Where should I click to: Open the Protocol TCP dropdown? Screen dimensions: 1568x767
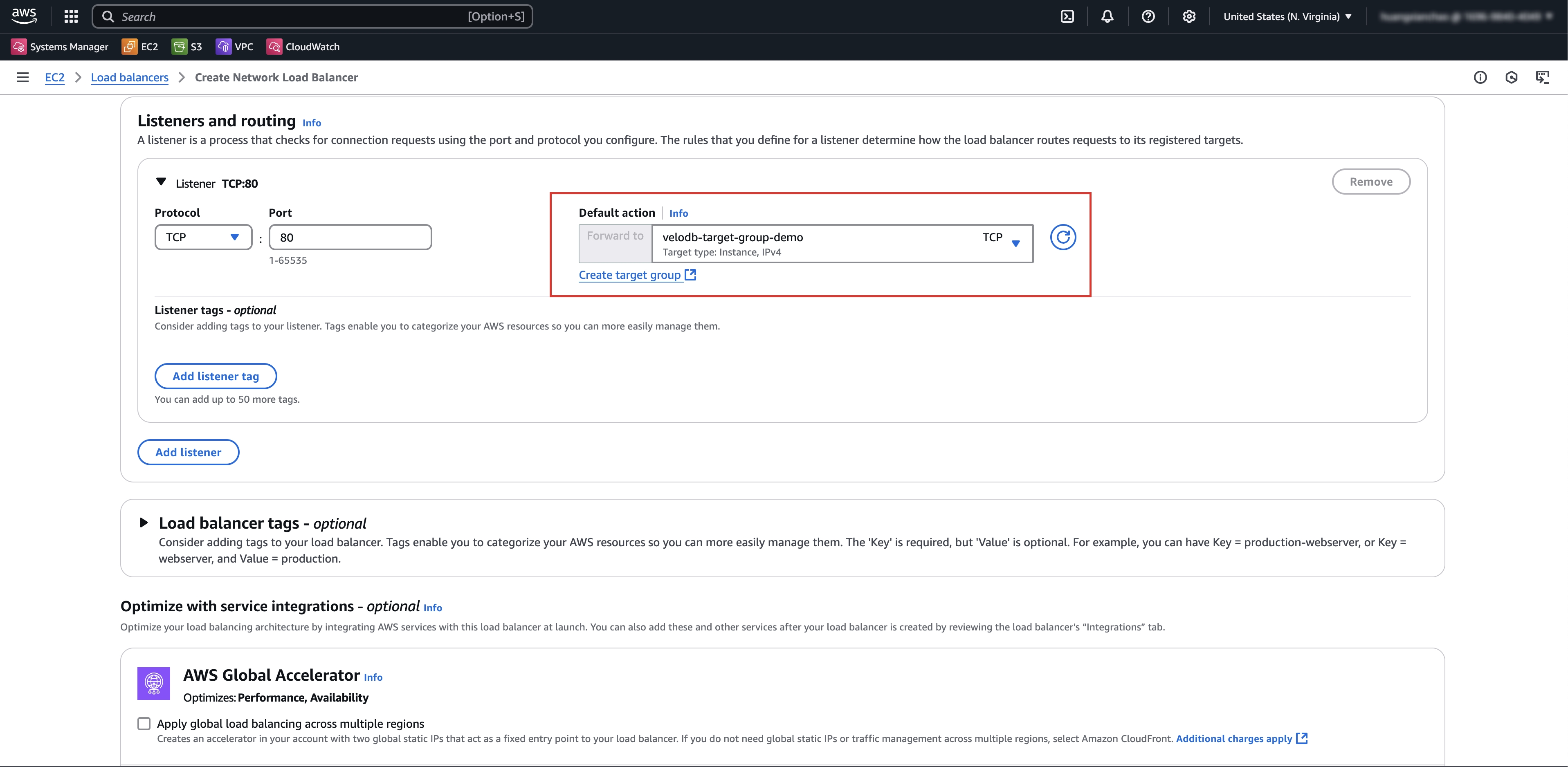203,238
